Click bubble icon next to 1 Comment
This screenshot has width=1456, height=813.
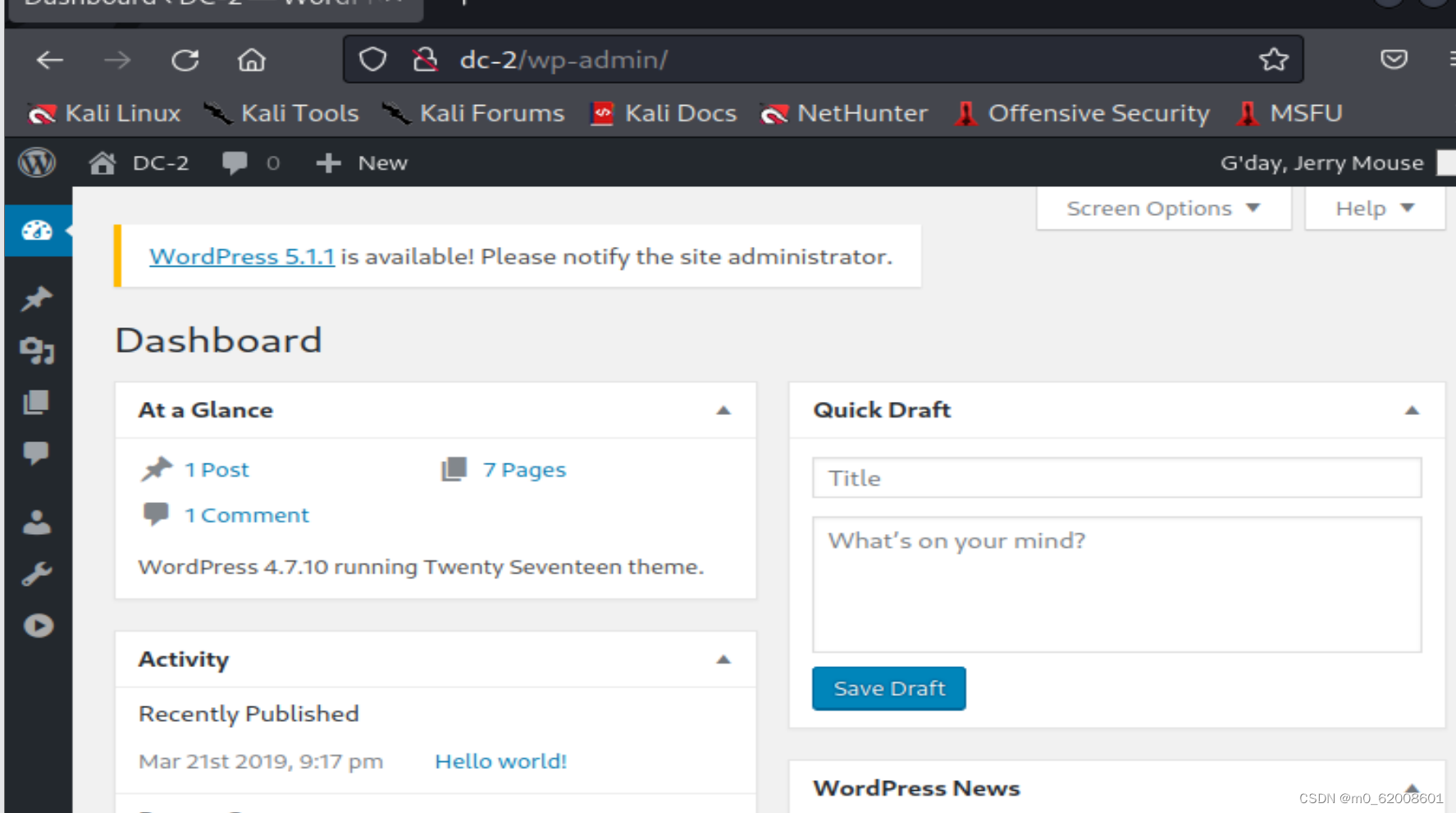click(x=156, y=514)
